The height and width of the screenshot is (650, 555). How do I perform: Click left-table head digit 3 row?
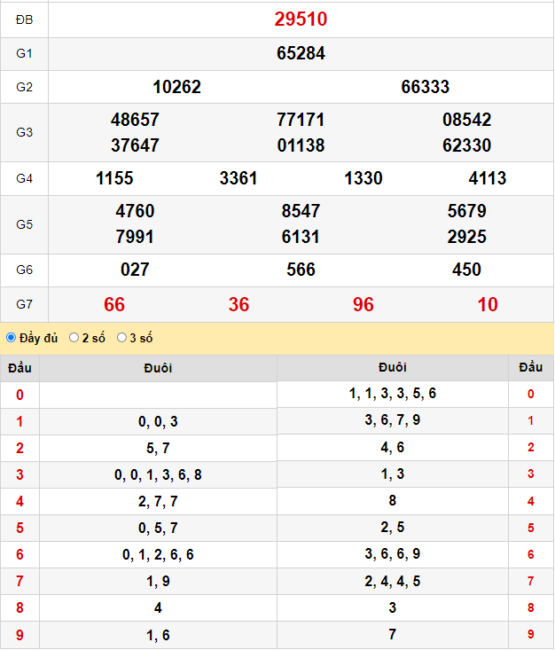click(x=138, y=475)
